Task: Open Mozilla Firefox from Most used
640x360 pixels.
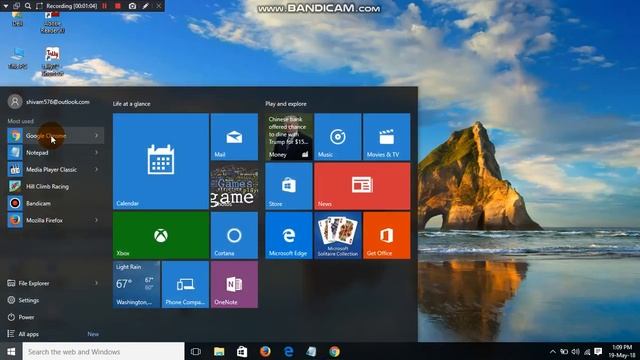Action: click(55, 220)
